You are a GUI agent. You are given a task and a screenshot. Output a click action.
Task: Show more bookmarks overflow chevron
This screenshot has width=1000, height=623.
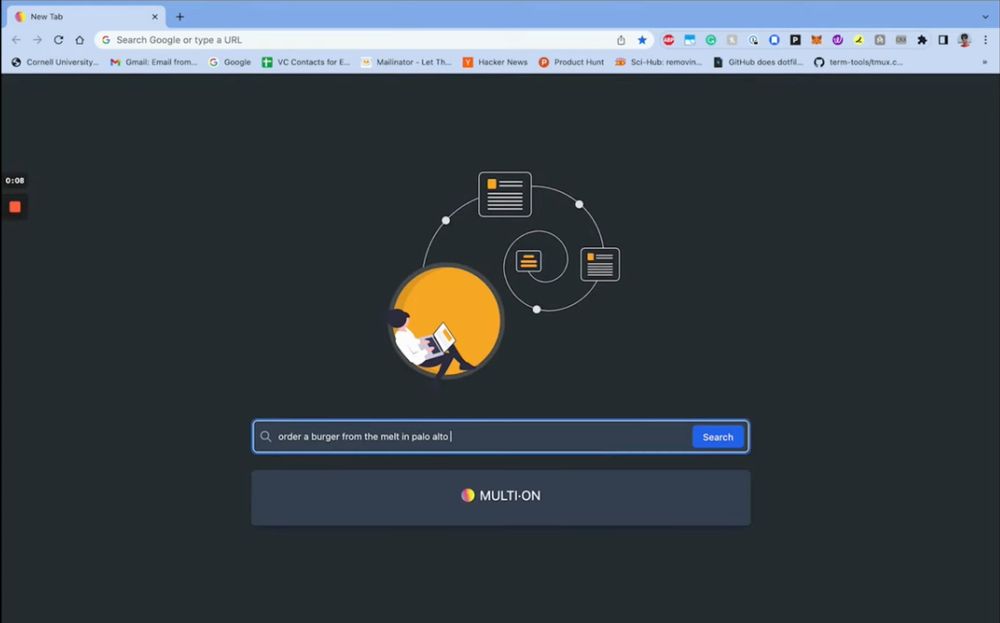point(985,62)
